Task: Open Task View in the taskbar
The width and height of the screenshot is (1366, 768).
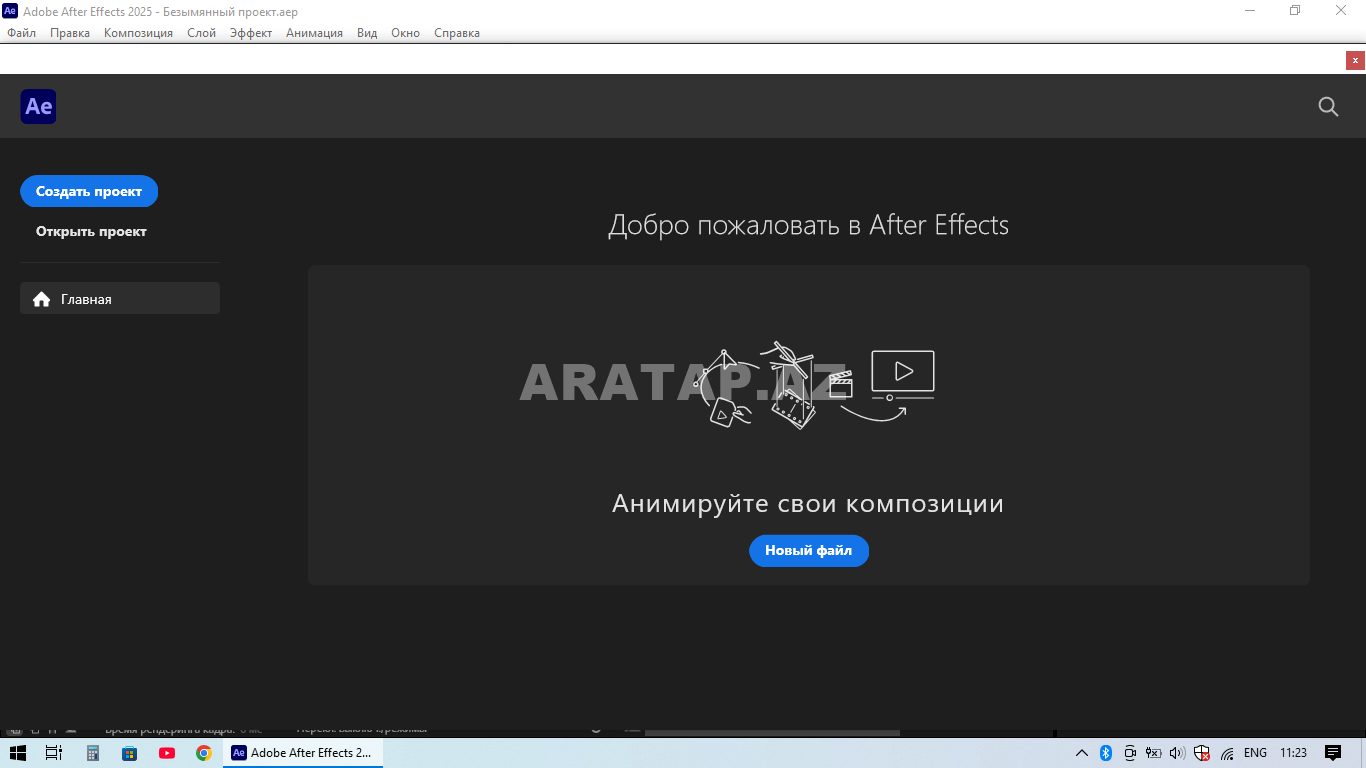Action: [x=54, y=753]
